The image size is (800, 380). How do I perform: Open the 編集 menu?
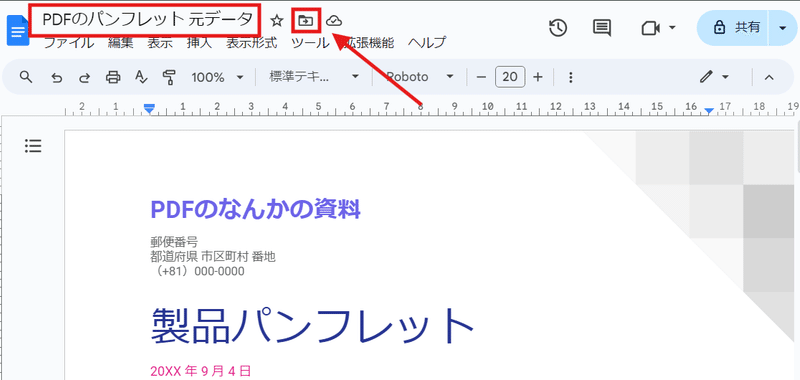[x=120, y=43]
